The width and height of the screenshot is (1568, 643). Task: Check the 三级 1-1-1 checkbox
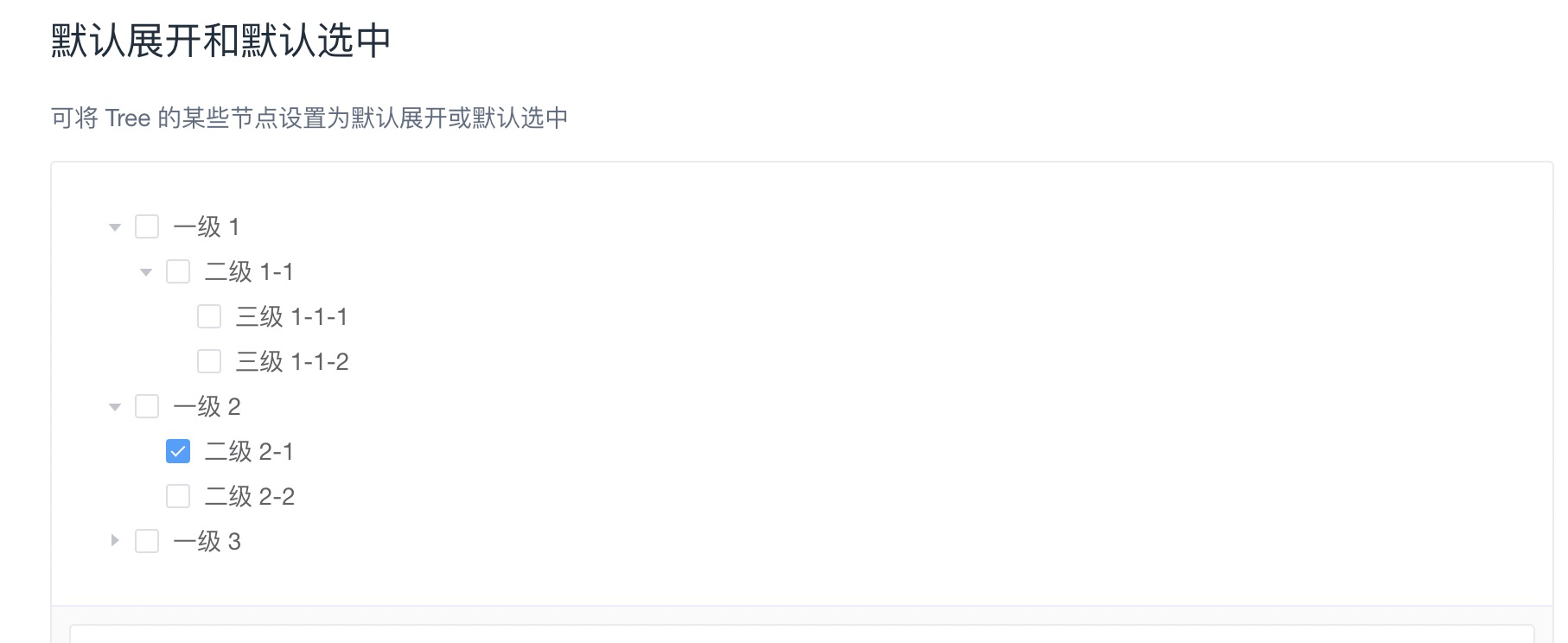209,316
